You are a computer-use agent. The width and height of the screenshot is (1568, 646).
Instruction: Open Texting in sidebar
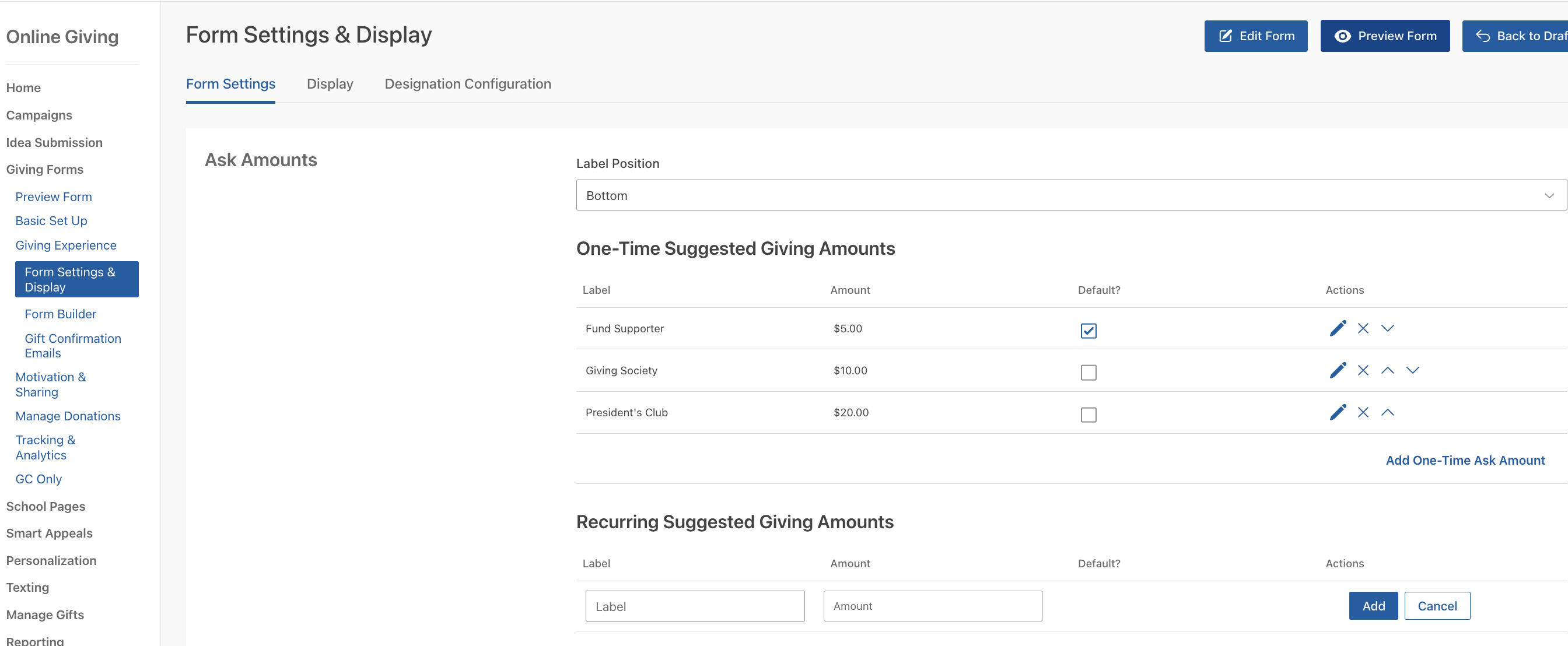tap(27, 587)
